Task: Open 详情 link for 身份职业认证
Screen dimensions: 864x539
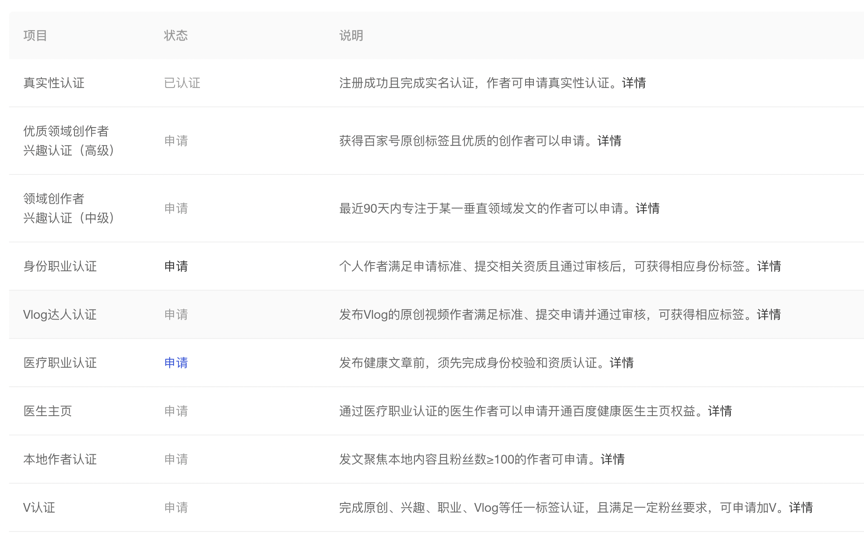Action: click(769, 266)
